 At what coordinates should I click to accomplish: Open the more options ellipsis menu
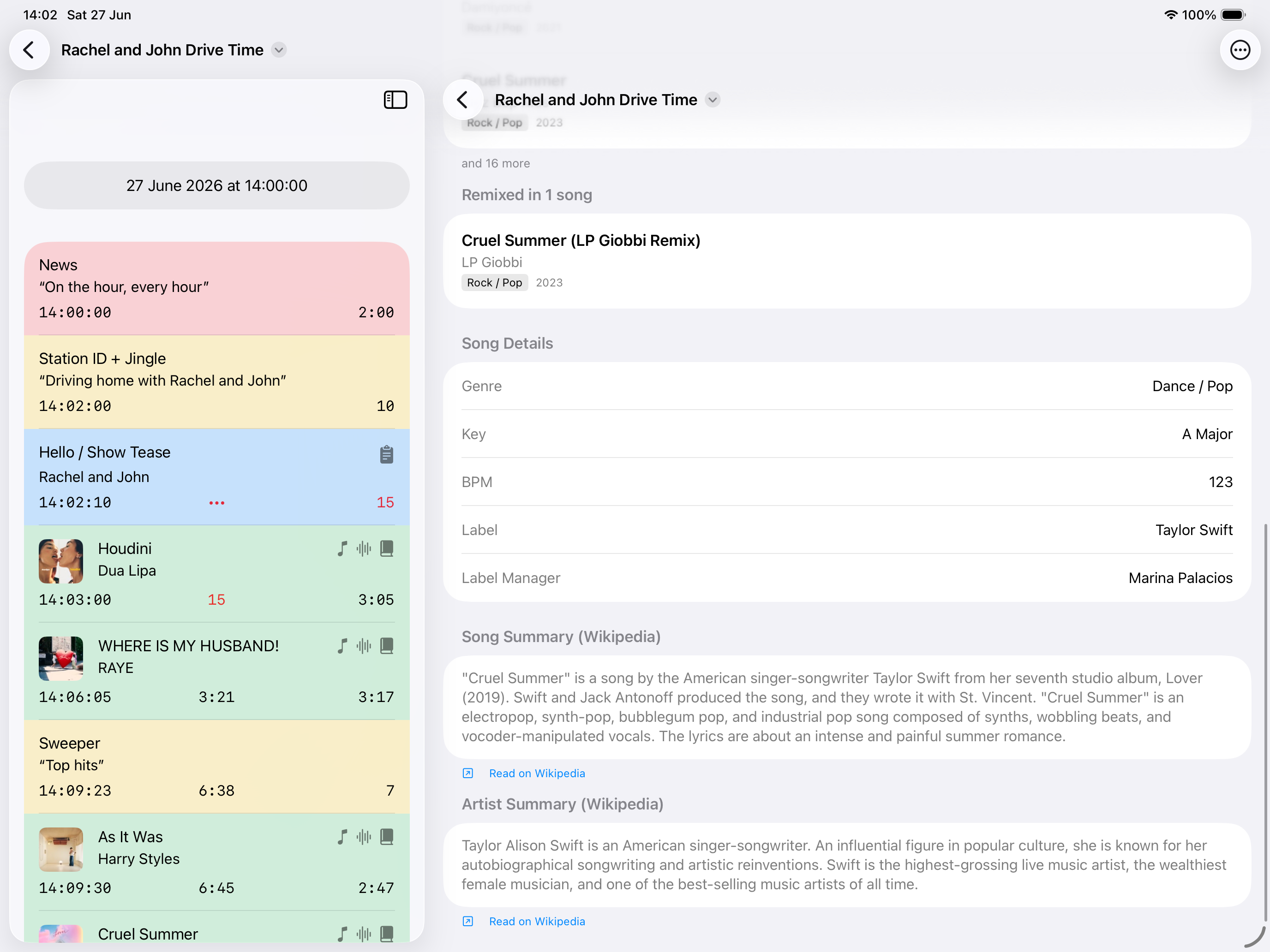pyautogui.click(x=1240, y=50)
